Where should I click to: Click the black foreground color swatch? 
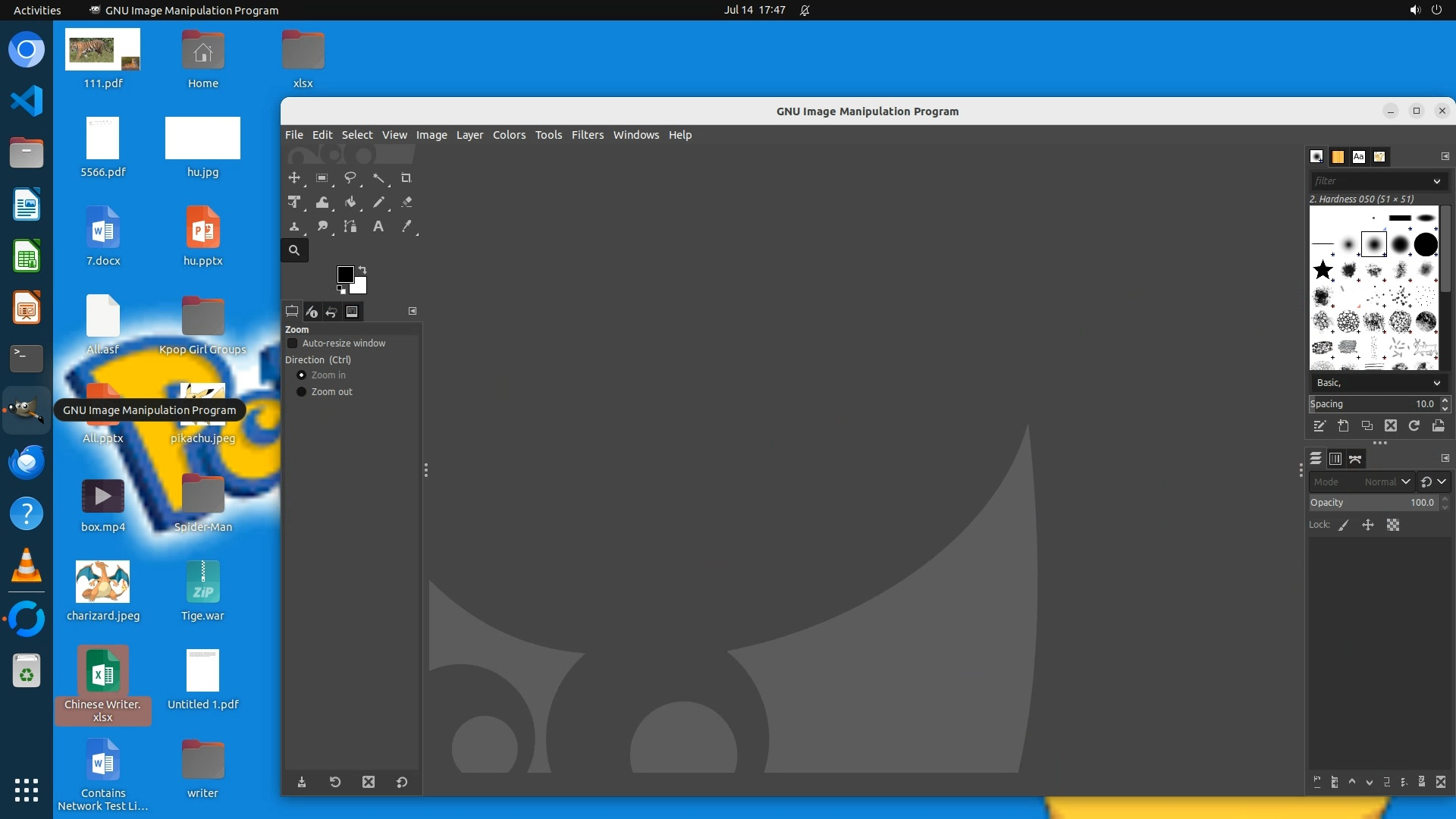pos(344,275)
